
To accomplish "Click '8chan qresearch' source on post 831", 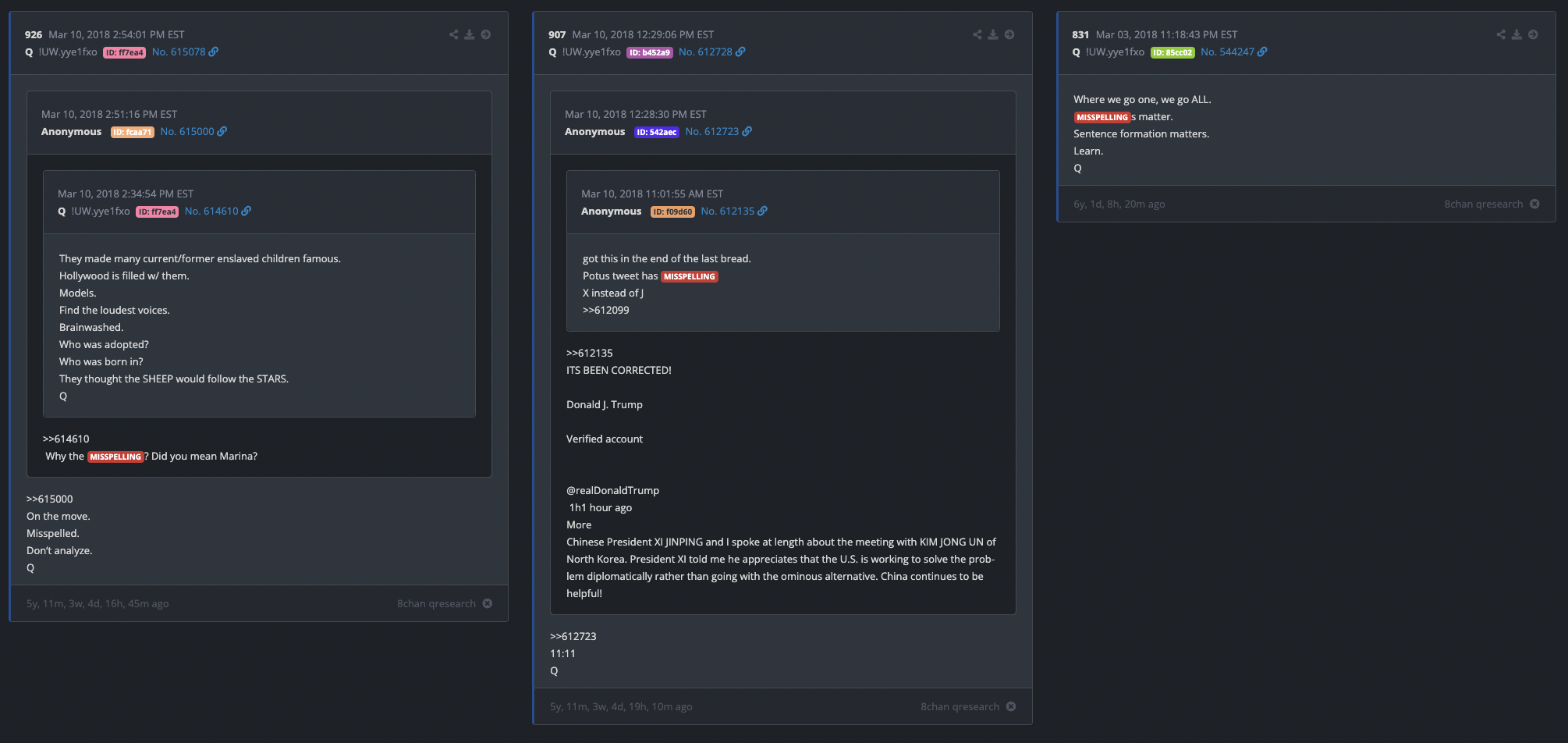I will 1483,204.
